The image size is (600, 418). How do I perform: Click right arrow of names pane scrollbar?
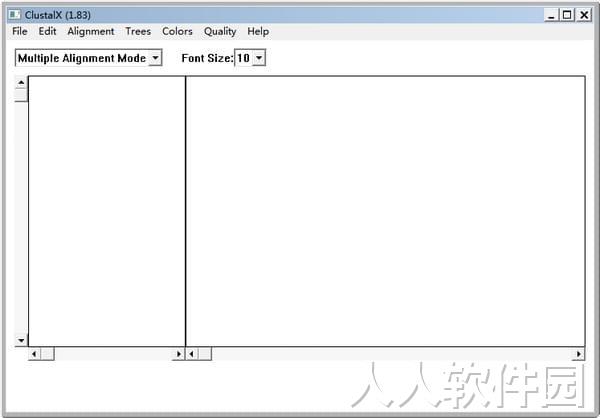(x=178, y=354)
